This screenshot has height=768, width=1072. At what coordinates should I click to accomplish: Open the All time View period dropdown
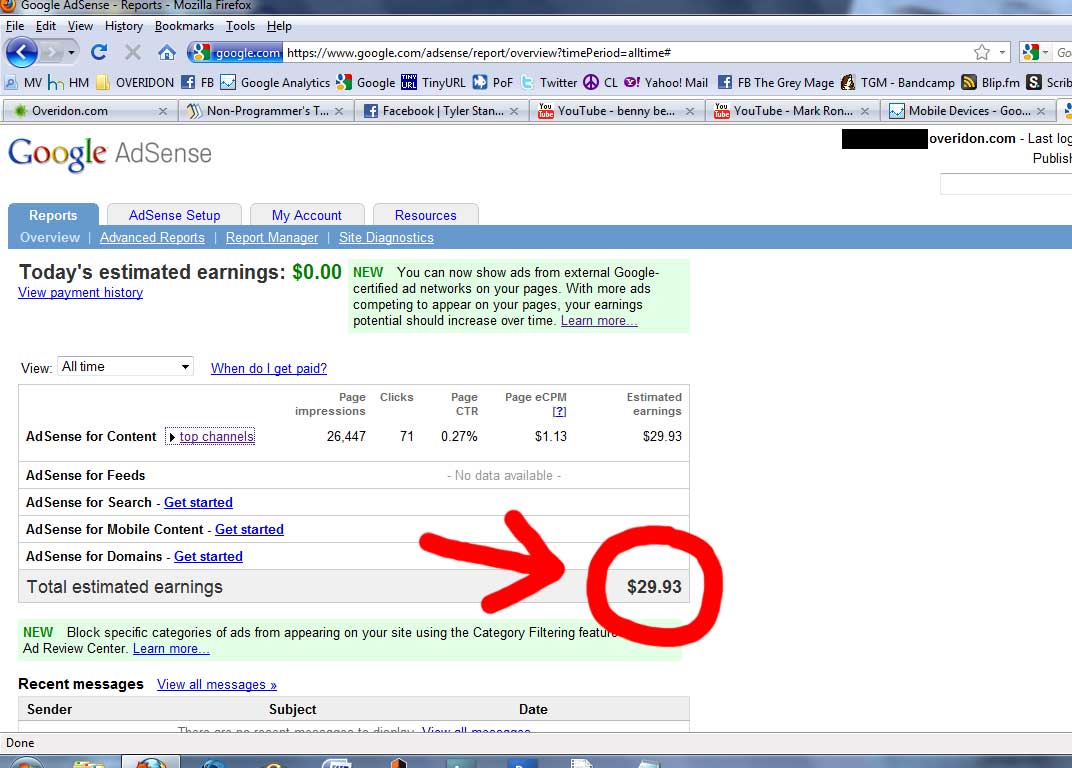pyautogui.click(x=126, y=367)
